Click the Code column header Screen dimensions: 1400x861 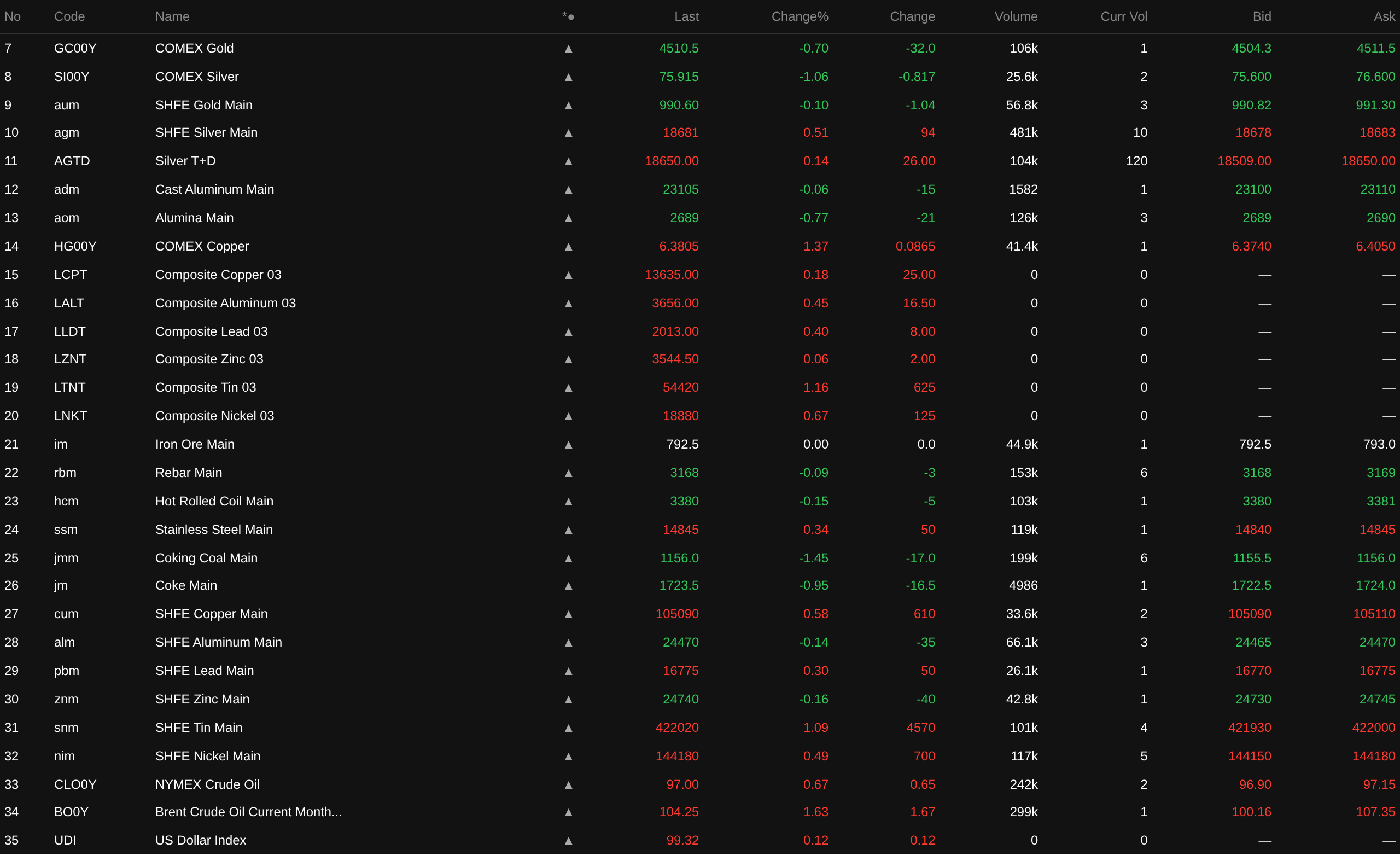point(69,16)
